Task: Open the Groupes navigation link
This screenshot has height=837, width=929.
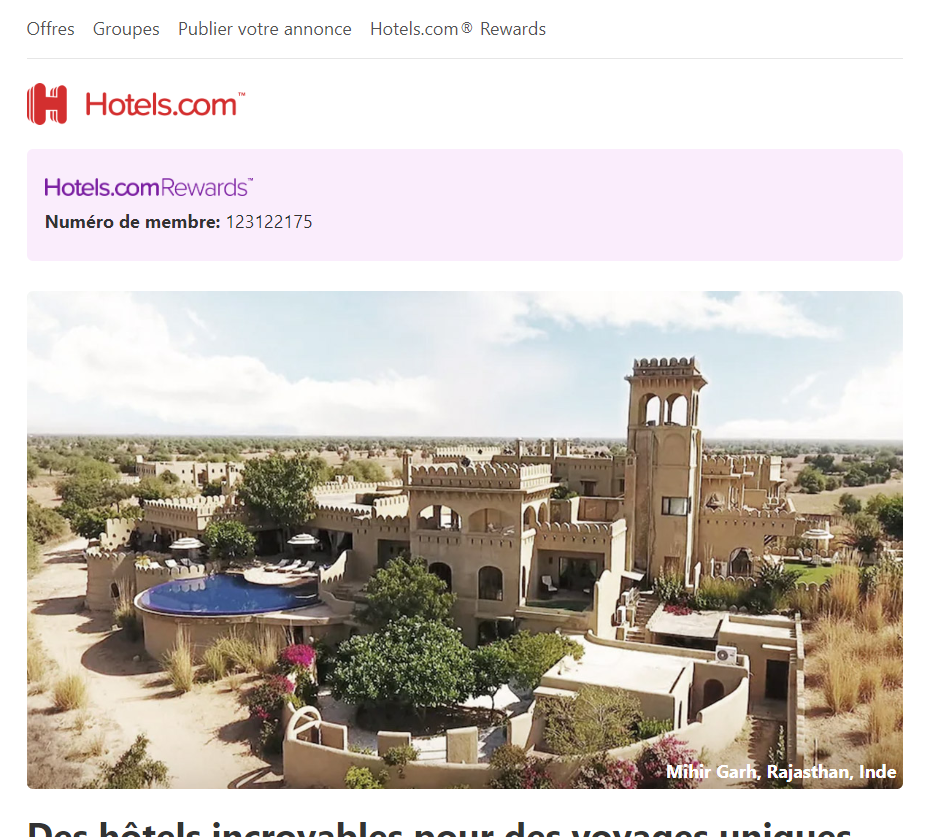Action: tap(126, 29)
